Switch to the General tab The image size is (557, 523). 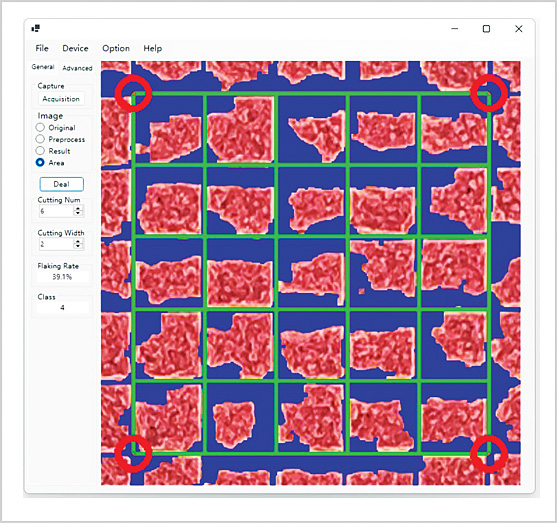point(43,67)
